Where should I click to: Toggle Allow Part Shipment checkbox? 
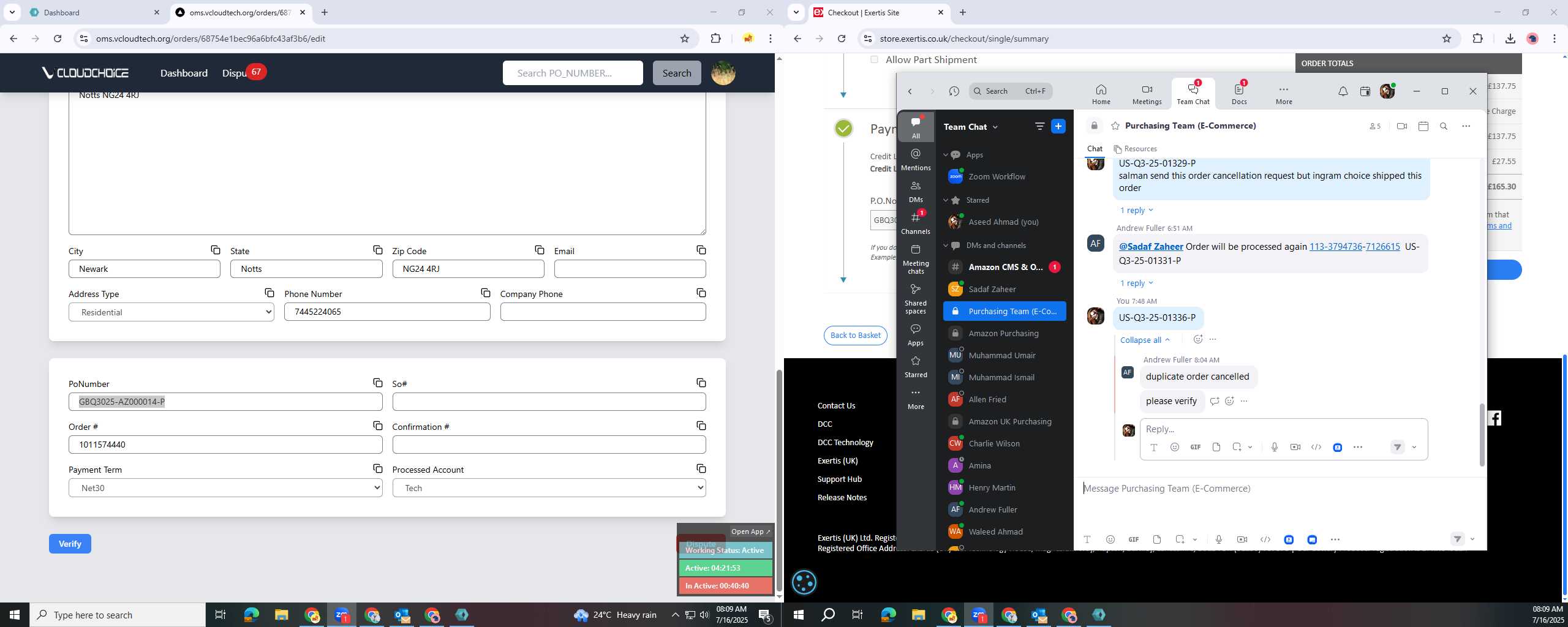tap(874, 59)
